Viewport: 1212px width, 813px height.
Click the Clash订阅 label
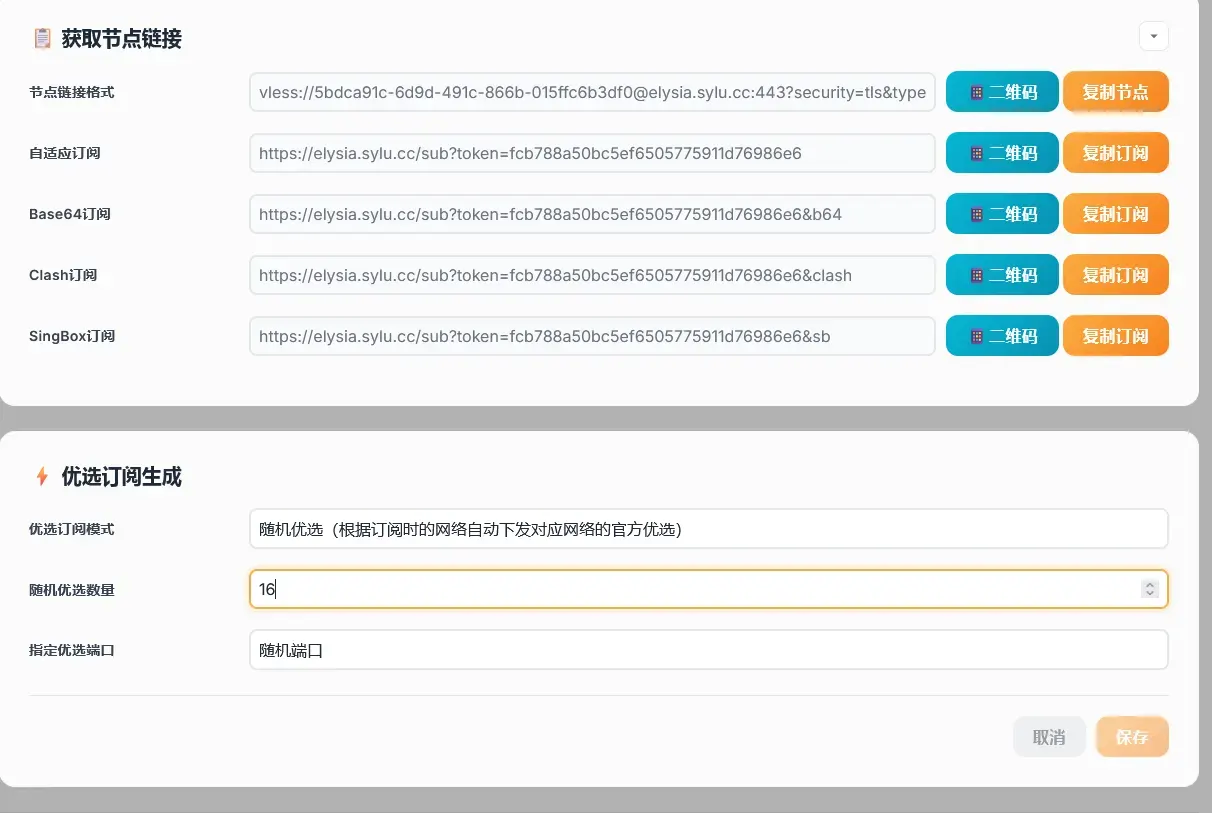[x=63, y=275]
